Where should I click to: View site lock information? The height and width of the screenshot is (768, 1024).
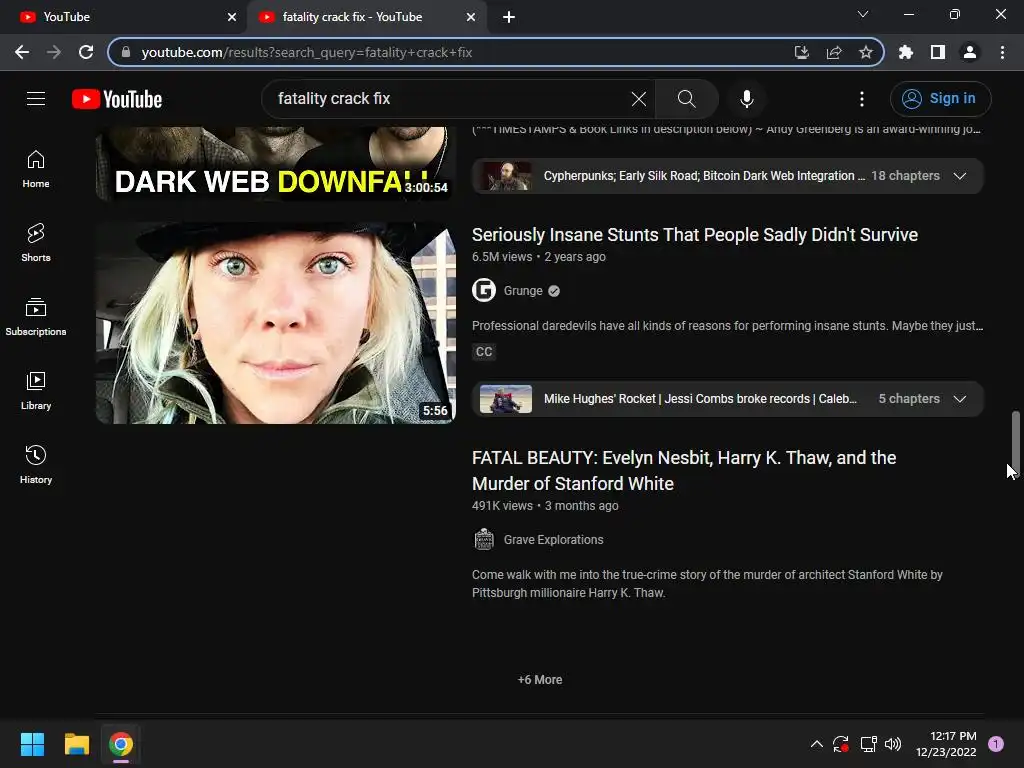click(x=126, y=52)
